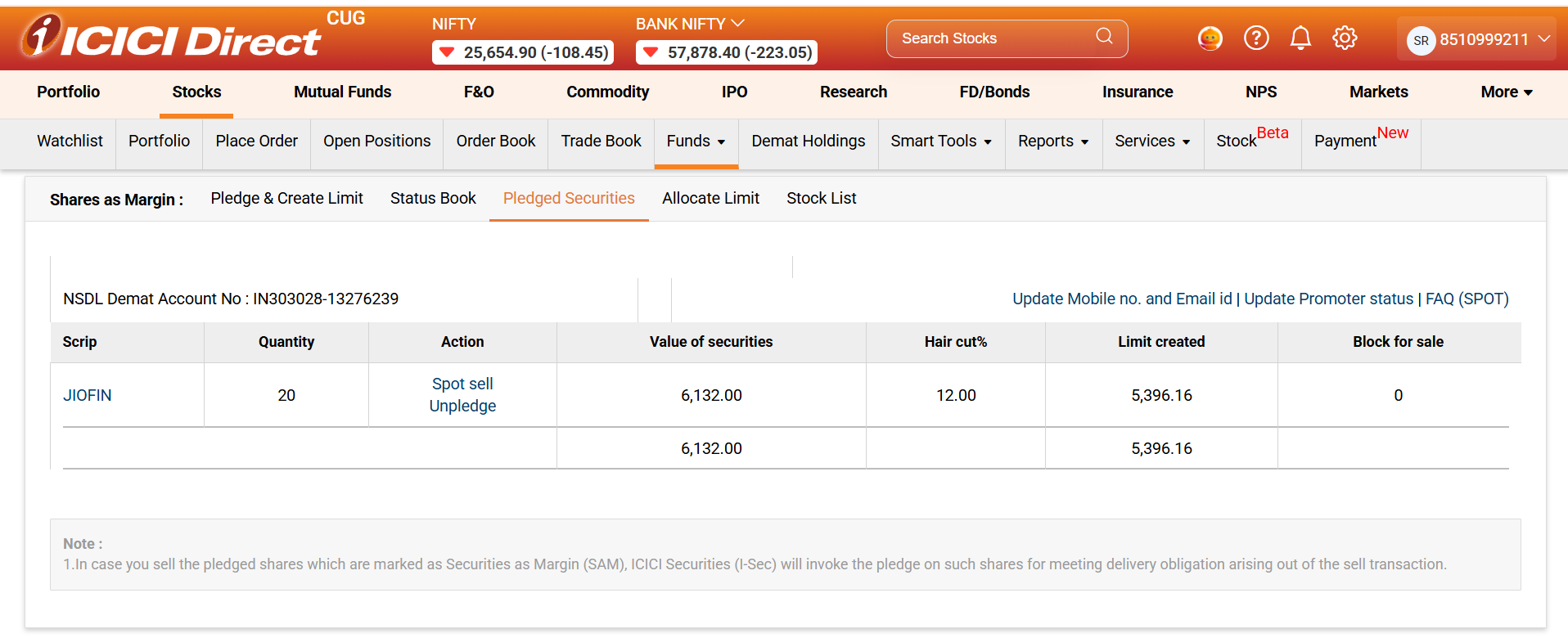Viewport: 1568px width, 638px height.
Task: Open the chatbot assistant face icon
Action: [1210, 38]
